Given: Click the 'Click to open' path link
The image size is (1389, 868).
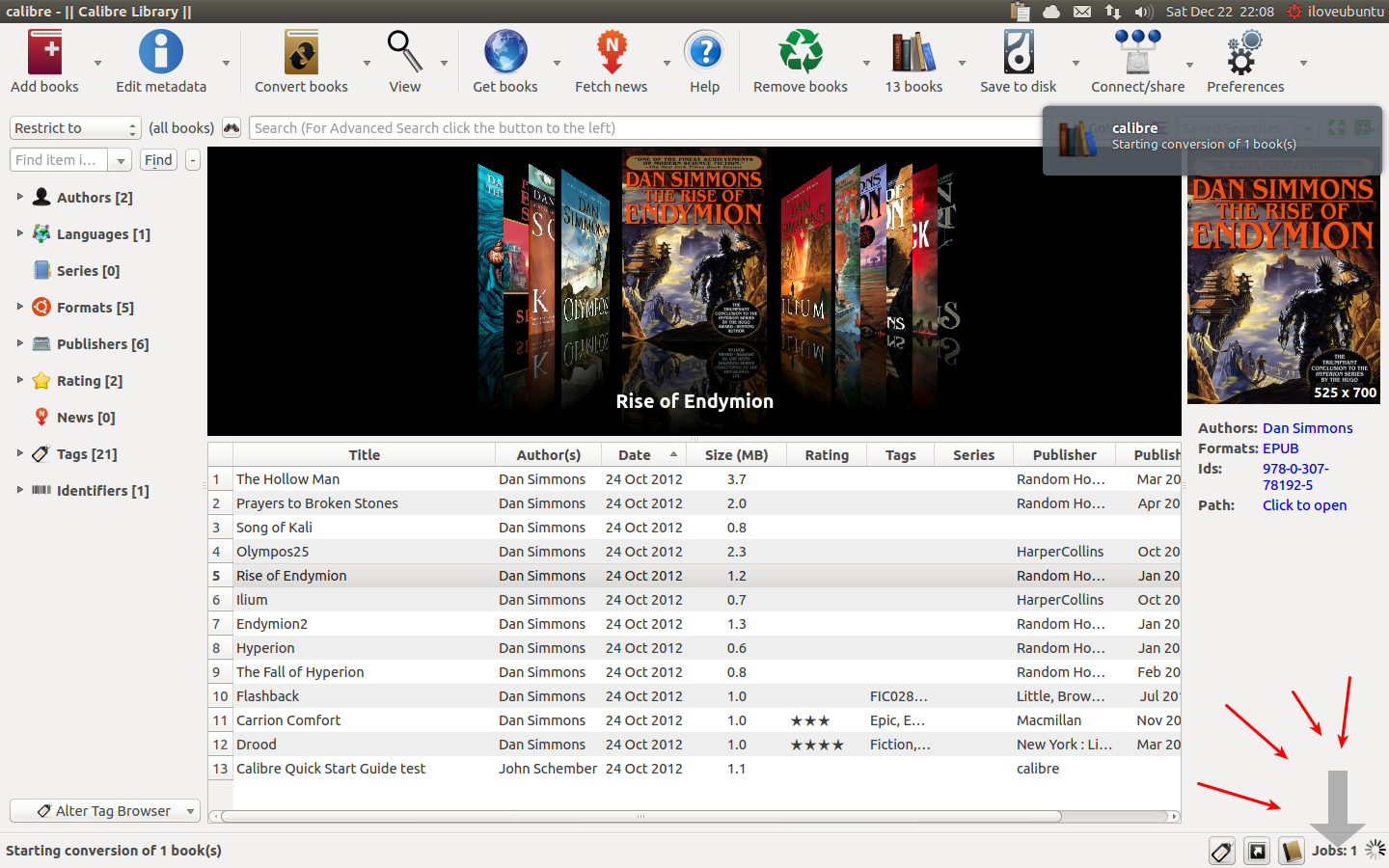Looking at the screenshot, I should pos(1304,505).
